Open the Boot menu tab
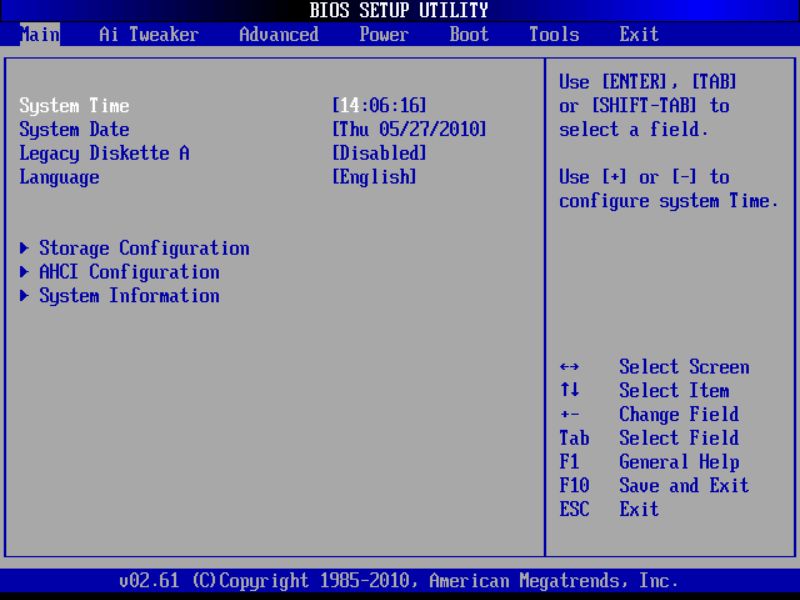The height and width of the screenshot is (600, 800). click(x=467, y=34)
